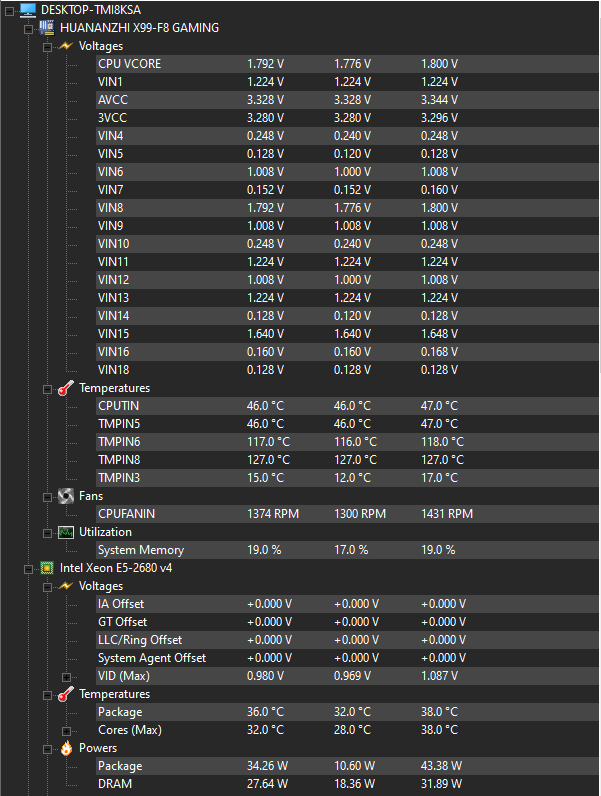Viewport: 601px width, 796px height.
Task: Select the System Memory utilization row
Action: coord(347,550)
